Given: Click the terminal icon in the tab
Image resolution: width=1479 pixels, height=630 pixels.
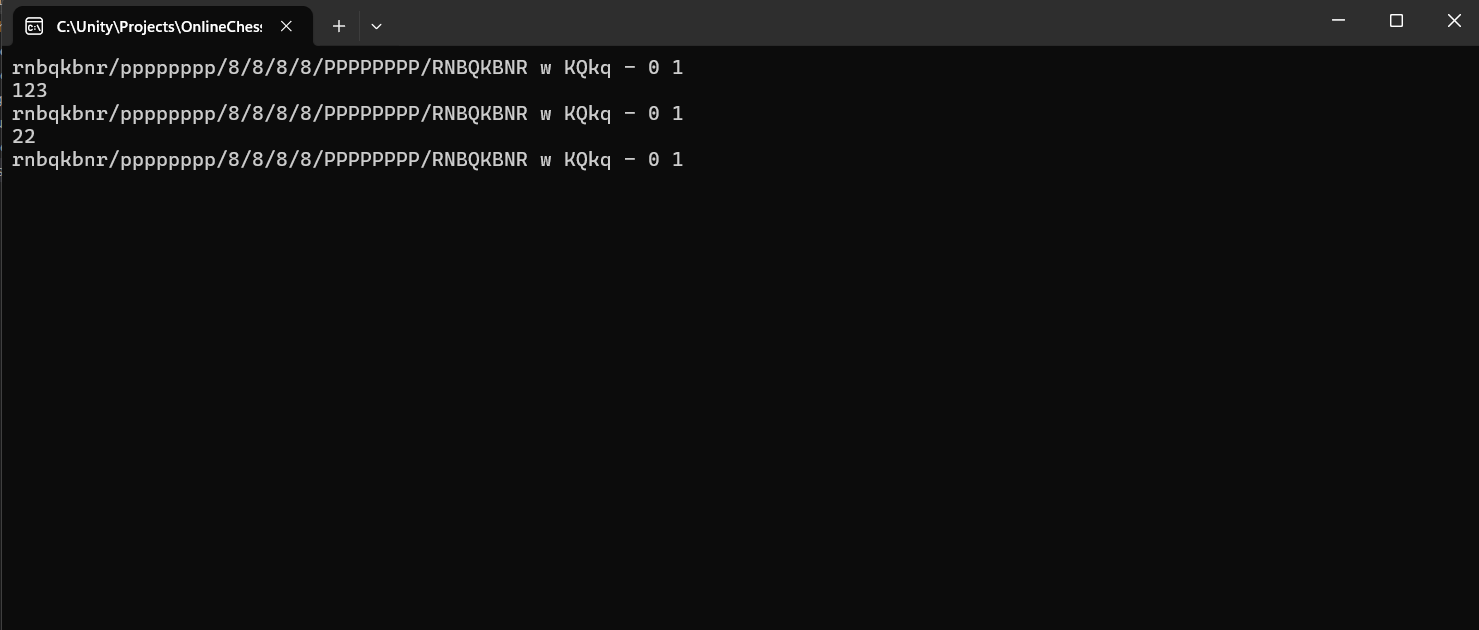Looking at the screenshot, I should point(34,27).
